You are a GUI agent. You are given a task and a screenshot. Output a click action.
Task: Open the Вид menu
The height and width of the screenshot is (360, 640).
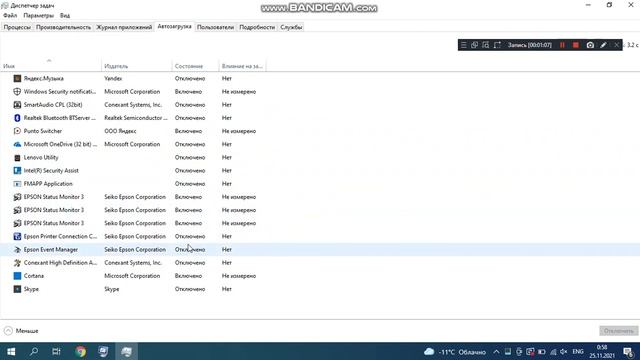tap(65, 16)
